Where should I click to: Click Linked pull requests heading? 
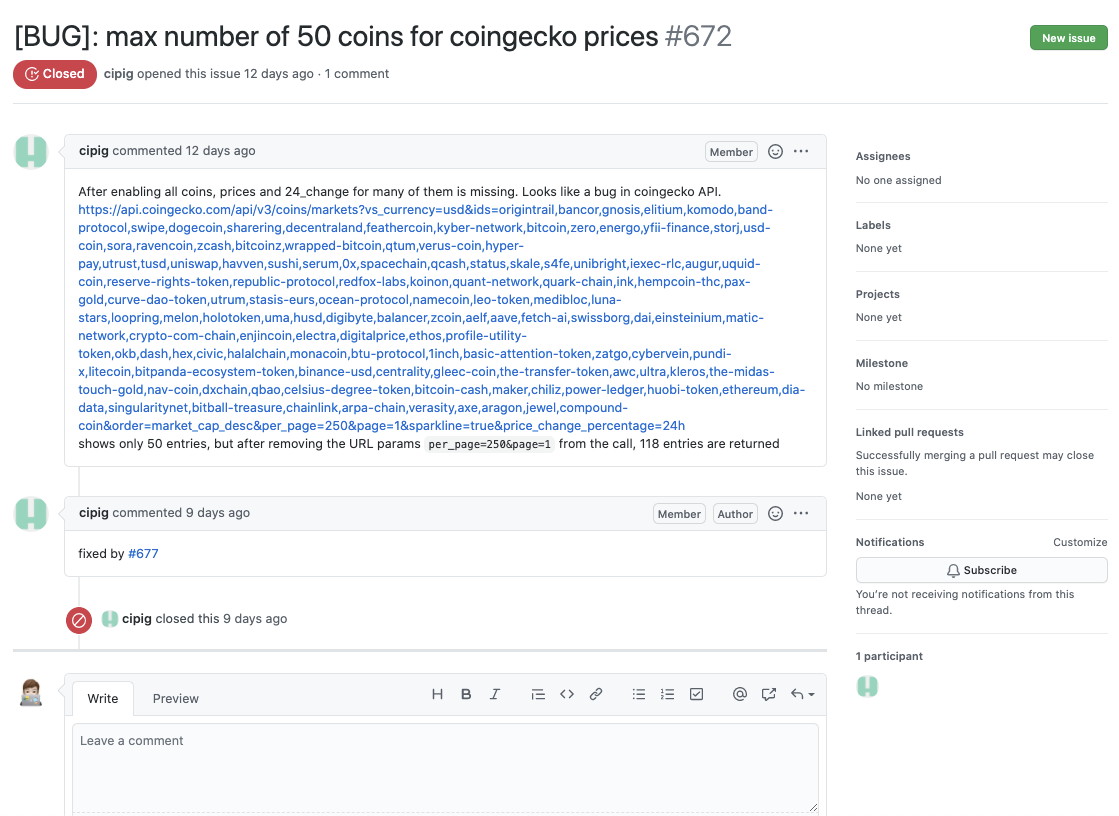[x=909, y=432]
